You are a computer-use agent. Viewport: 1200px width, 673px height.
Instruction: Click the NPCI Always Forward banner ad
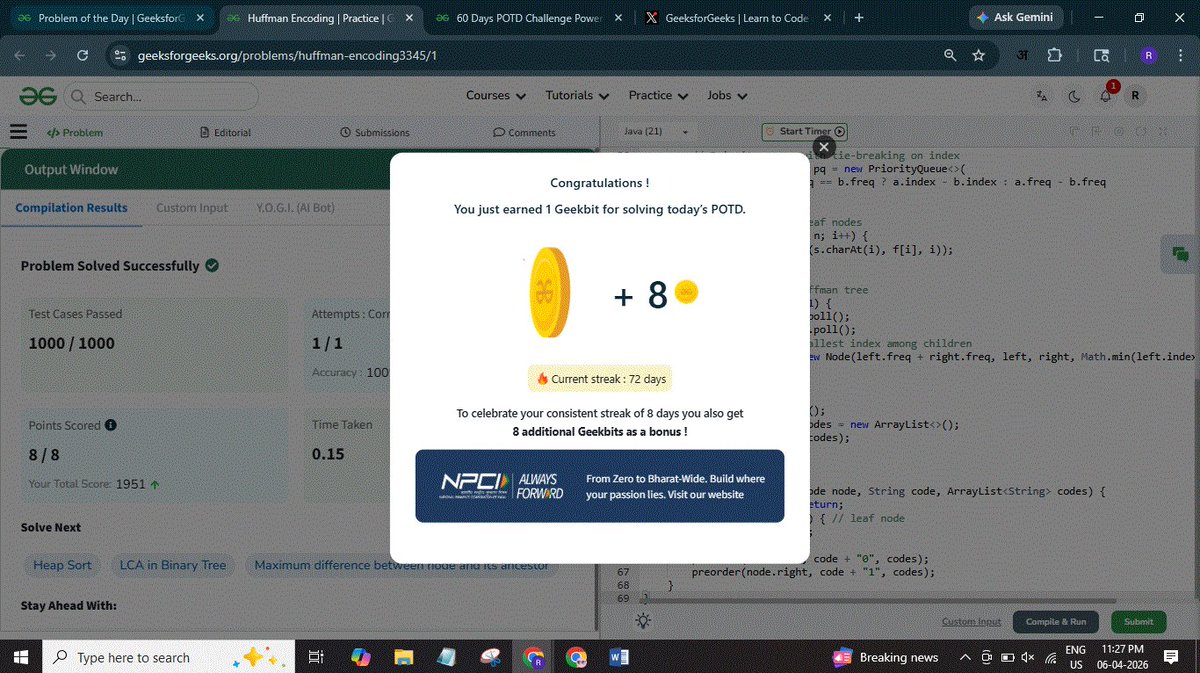599,486
